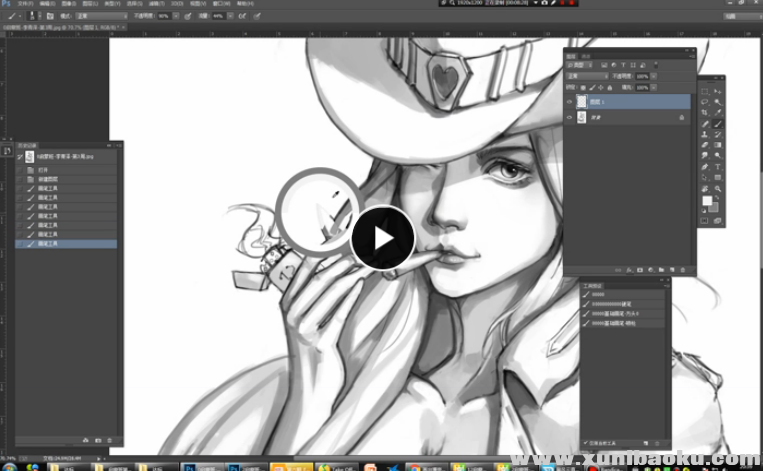The image size is (763, 471).
Task: Open the File menu in menu bar
Action: pos(23,4)
